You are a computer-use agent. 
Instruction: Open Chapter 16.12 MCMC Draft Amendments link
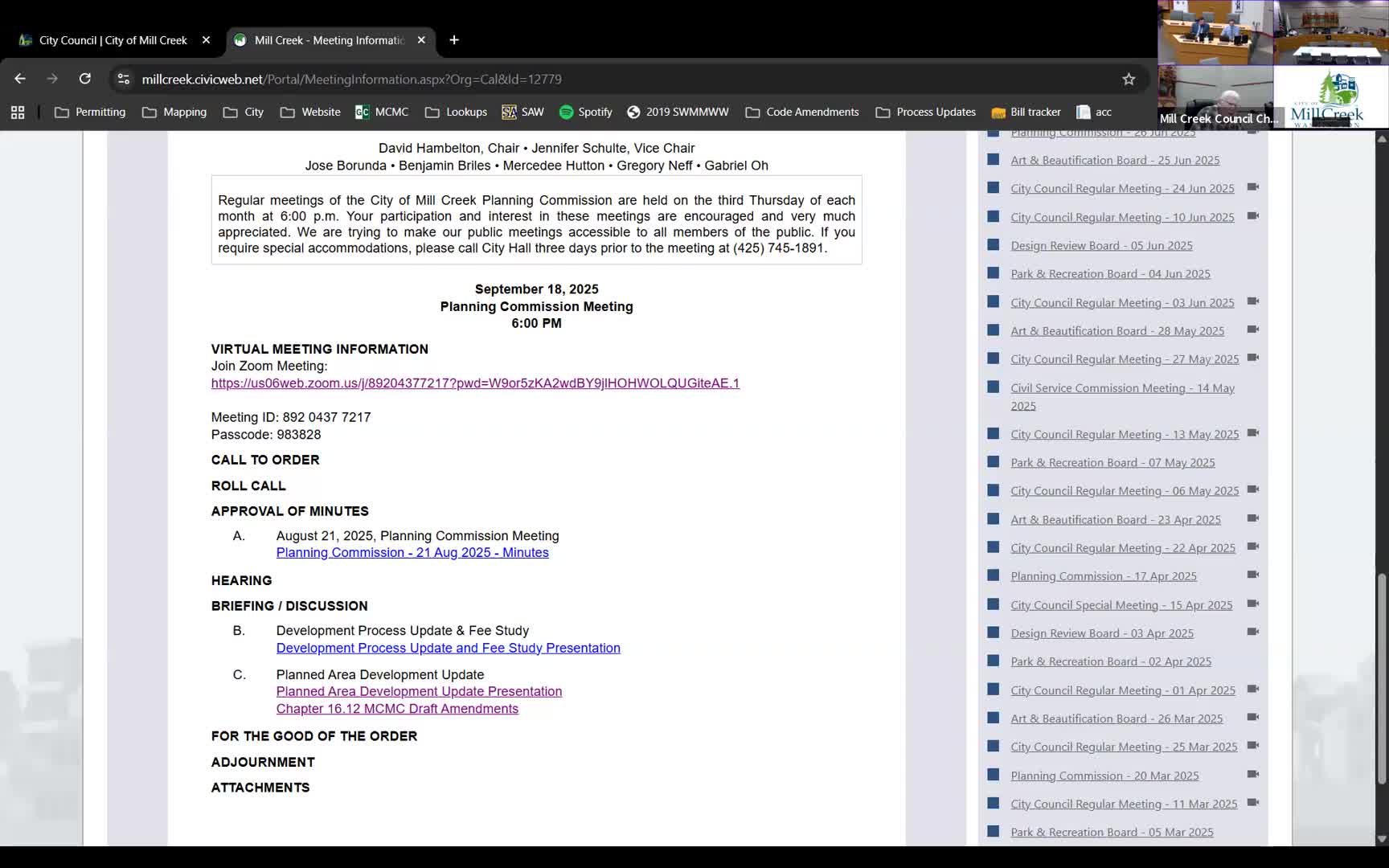(x=397, y=709)
